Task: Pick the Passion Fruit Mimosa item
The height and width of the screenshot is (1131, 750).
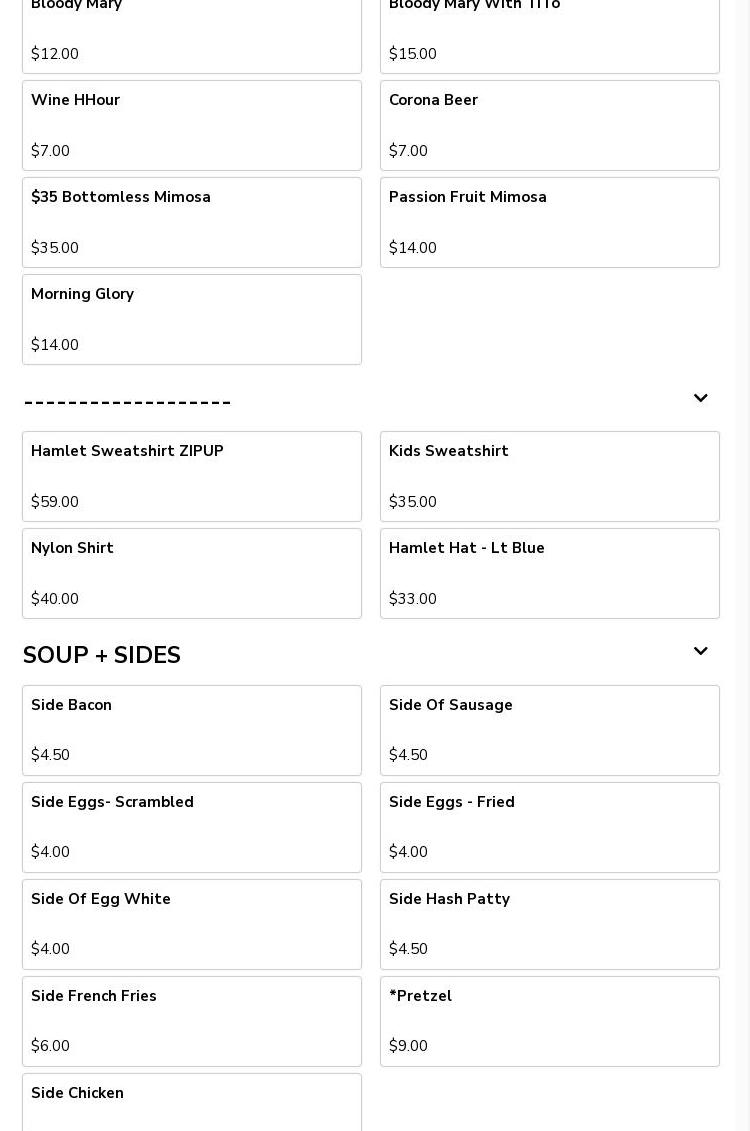Action: [x=550, y=222]
